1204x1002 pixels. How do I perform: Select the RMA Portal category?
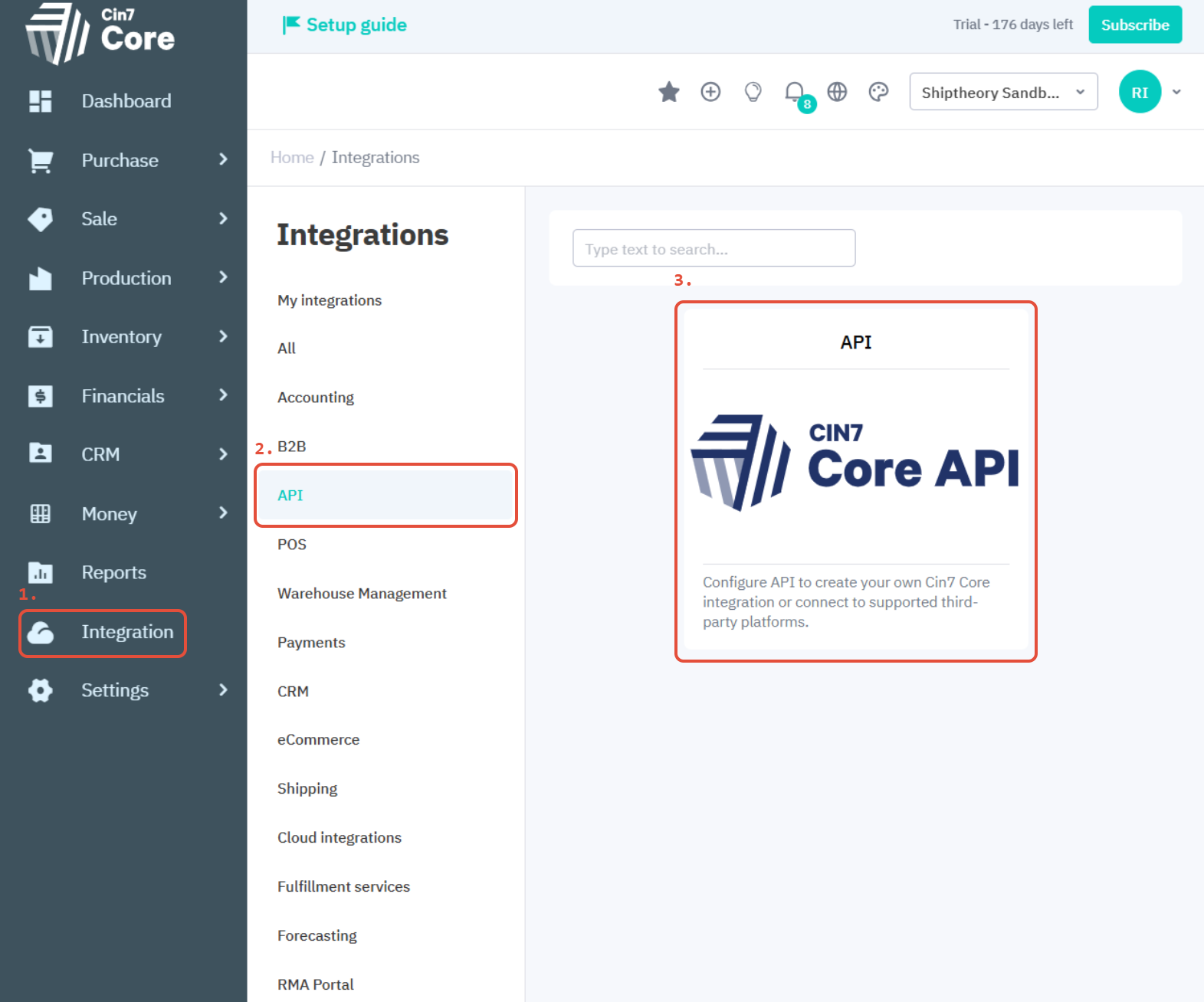pos(316,984)
